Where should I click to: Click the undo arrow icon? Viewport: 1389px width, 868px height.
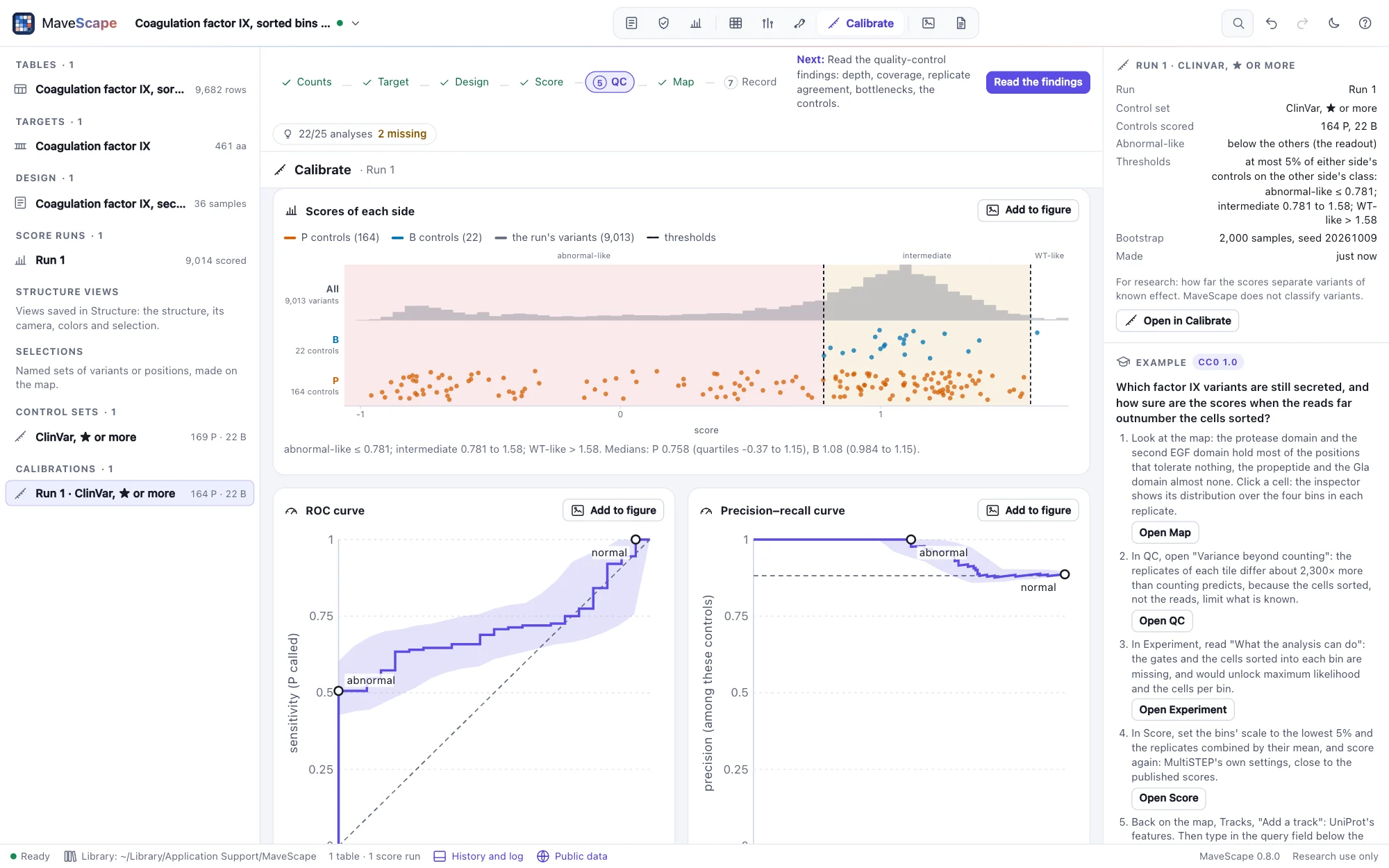pos(1271,23)
